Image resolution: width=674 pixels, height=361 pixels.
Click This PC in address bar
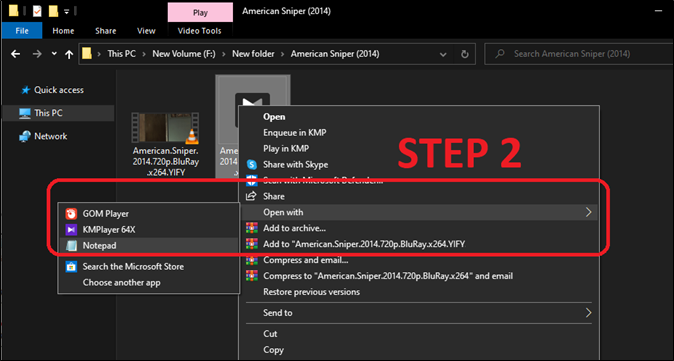(x=121, y=54)
